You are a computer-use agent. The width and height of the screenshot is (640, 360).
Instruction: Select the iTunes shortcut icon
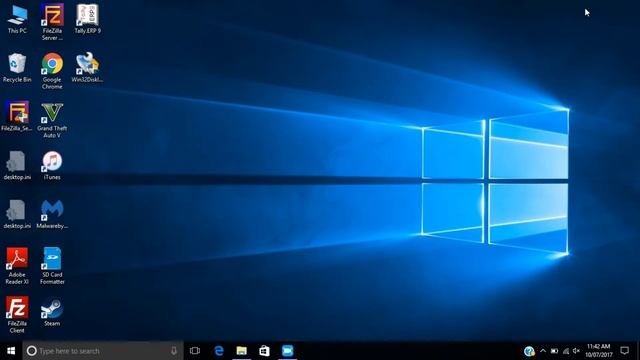tap(52, 166)
